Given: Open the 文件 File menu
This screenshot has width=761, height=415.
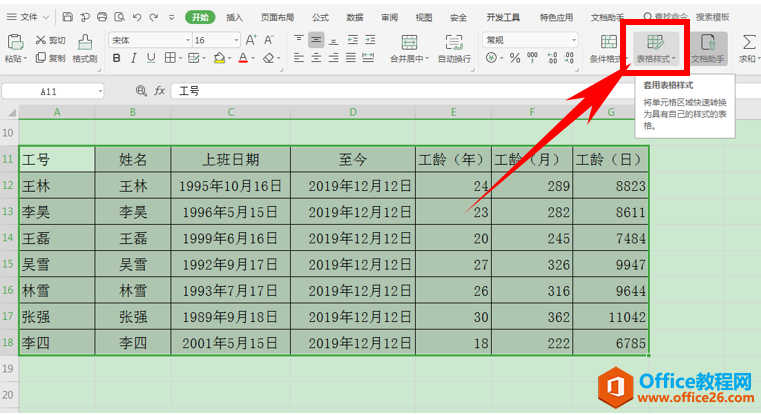Looking at the screenshot, I should point(28,17).
